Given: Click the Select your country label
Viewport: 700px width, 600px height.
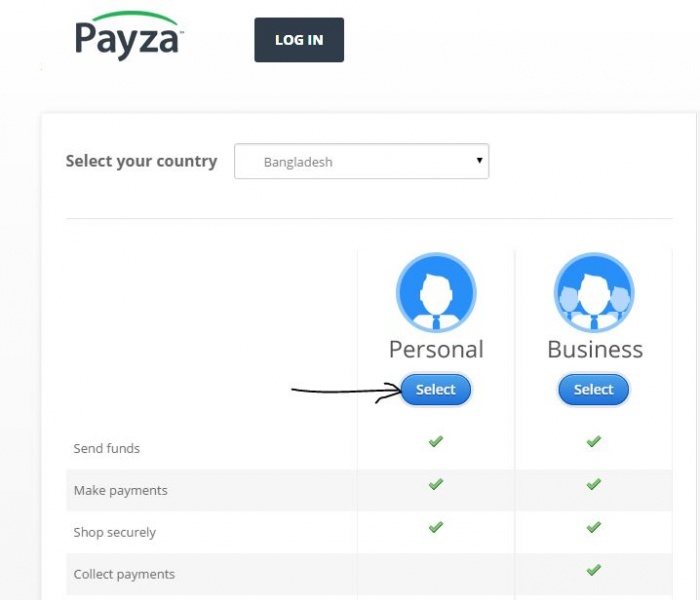Looking at the screenshot, I should pos(141,161).
